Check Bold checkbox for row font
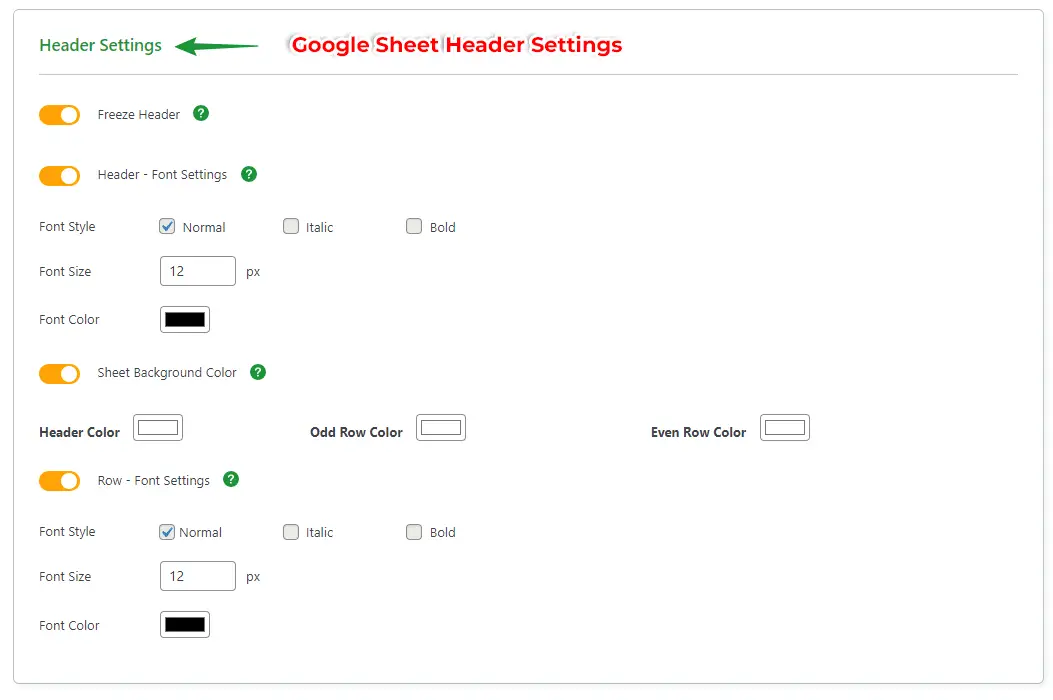This screenshot has width=1053, height=700. (x=414, y=532)
